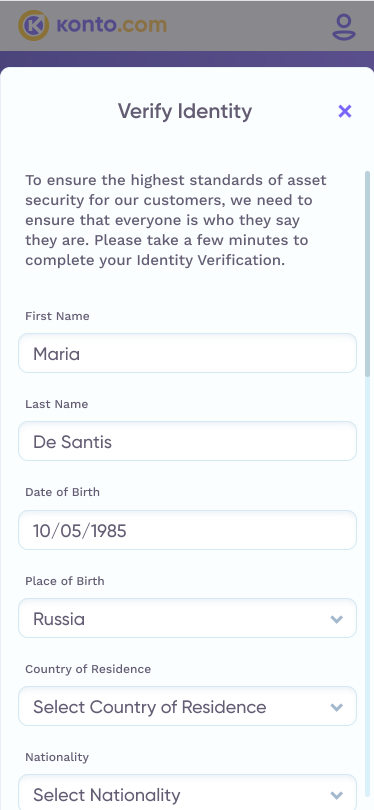Click the chevron arrow in Nationality field
This screenshot has width=374, height=810.
[337, 795]
